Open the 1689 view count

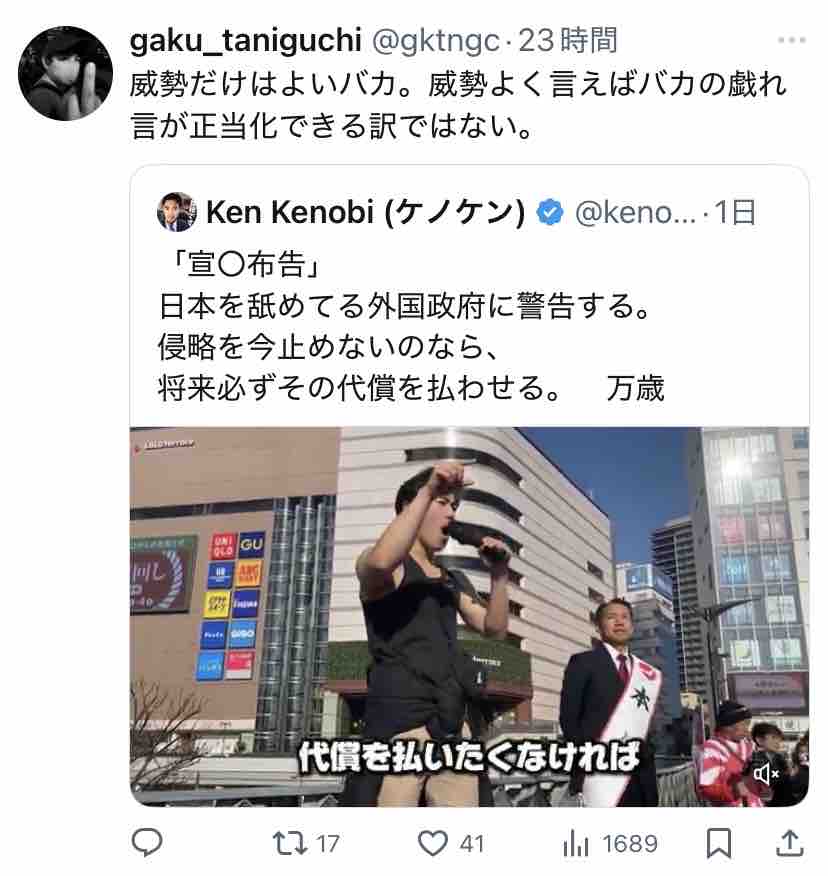pos(630,844)
